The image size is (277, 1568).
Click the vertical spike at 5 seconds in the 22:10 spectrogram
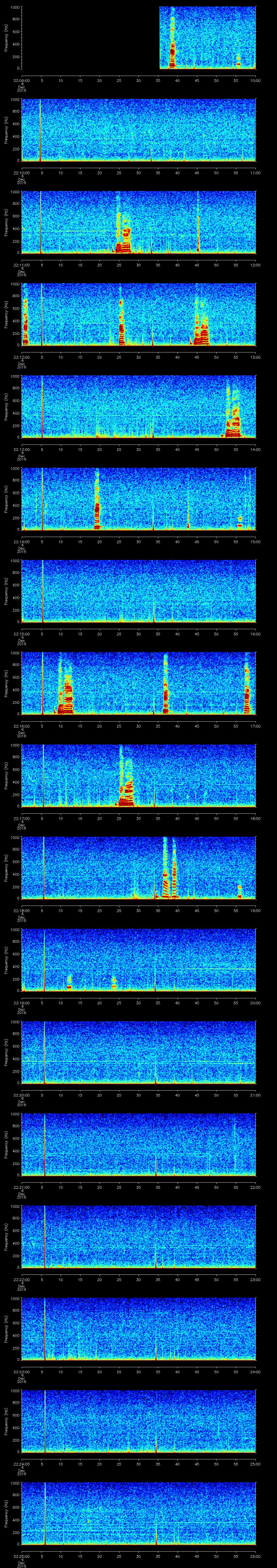pos(40,131)
